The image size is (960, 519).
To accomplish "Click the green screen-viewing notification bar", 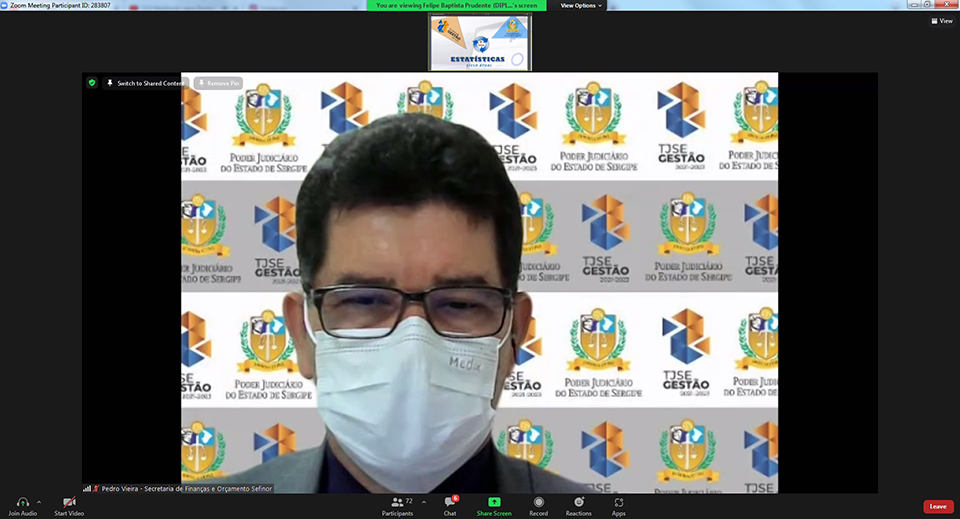I will click(x=460, y=5).
